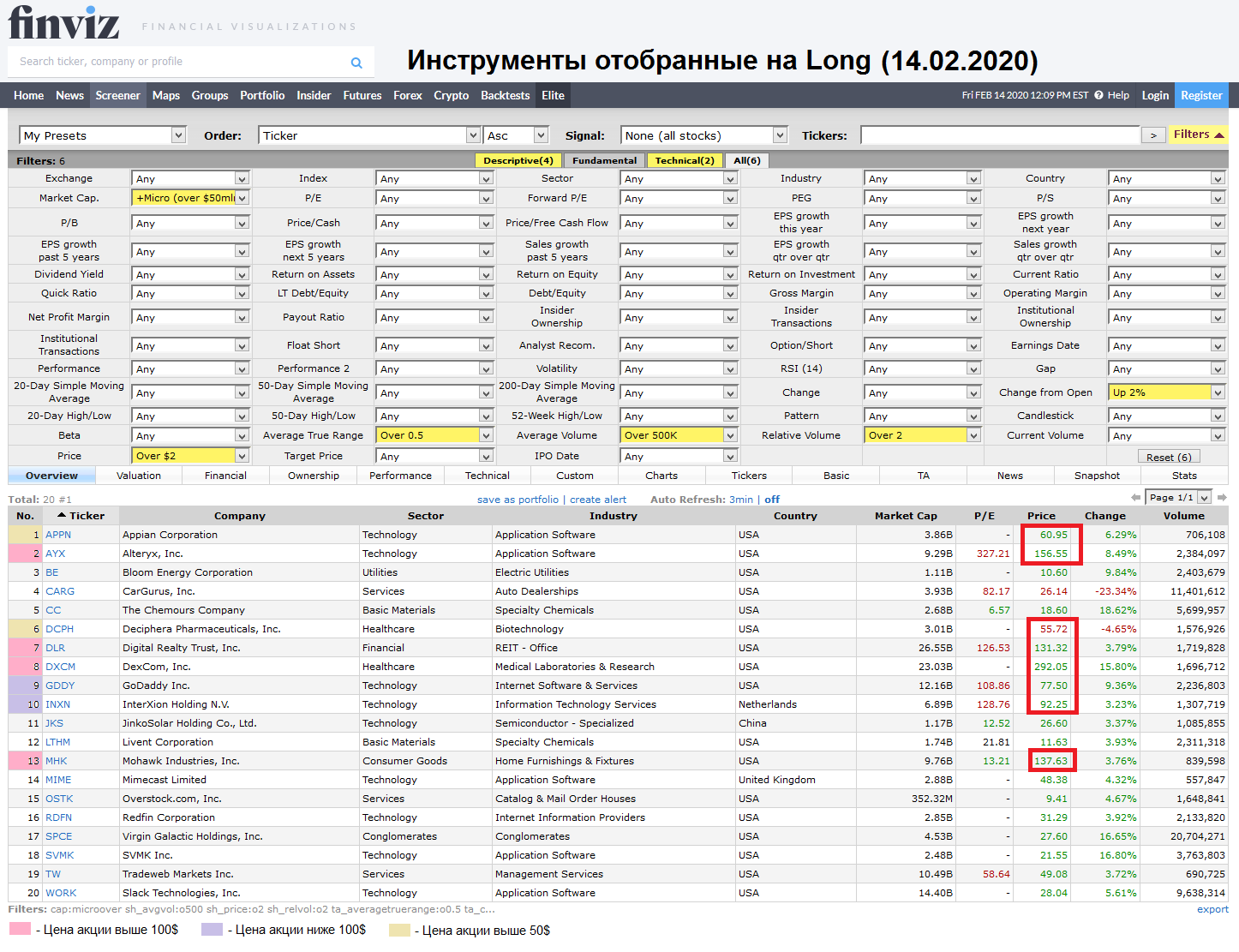Open Forex in the navigation bar
Screen dimensions: 1239x952
pos(408,95)
